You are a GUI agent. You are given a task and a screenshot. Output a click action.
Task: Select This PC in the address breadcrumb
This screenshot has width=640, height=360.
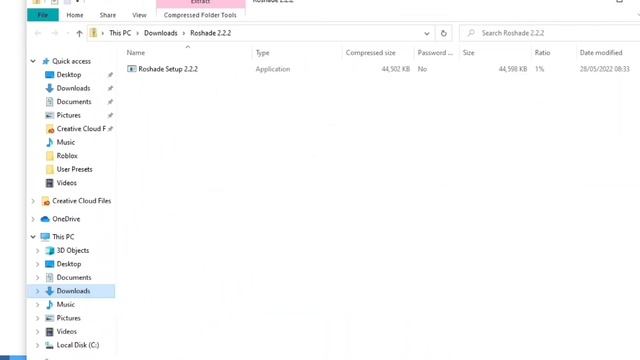point(120,33)
